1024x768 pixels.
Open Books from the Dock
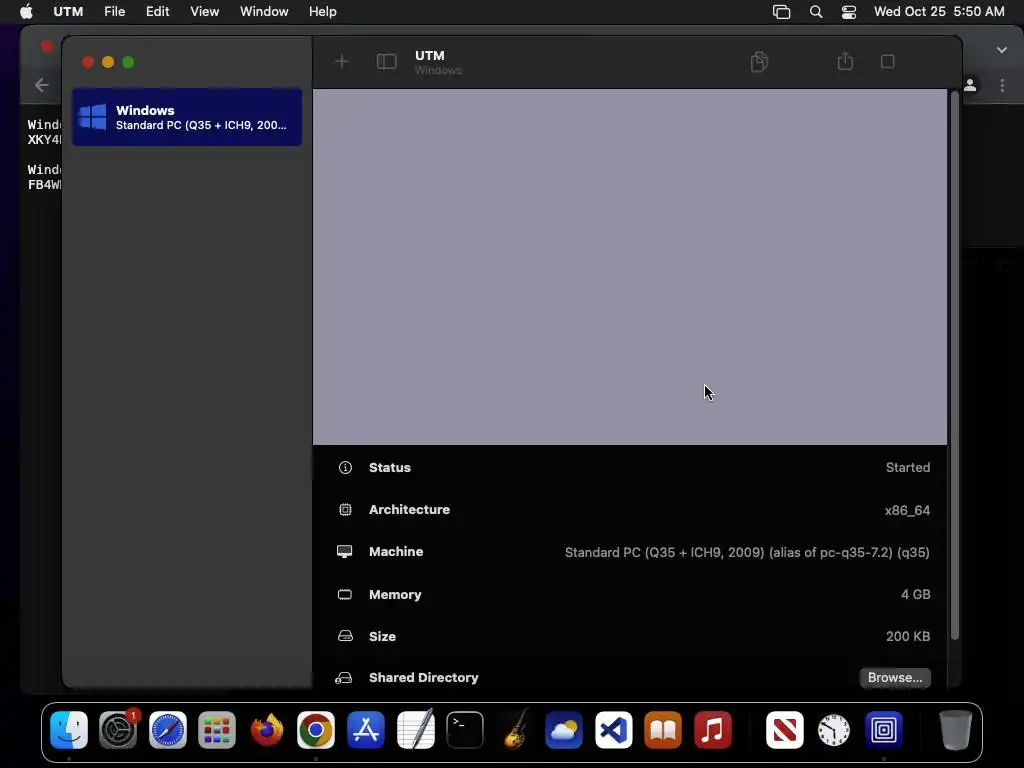663,730
